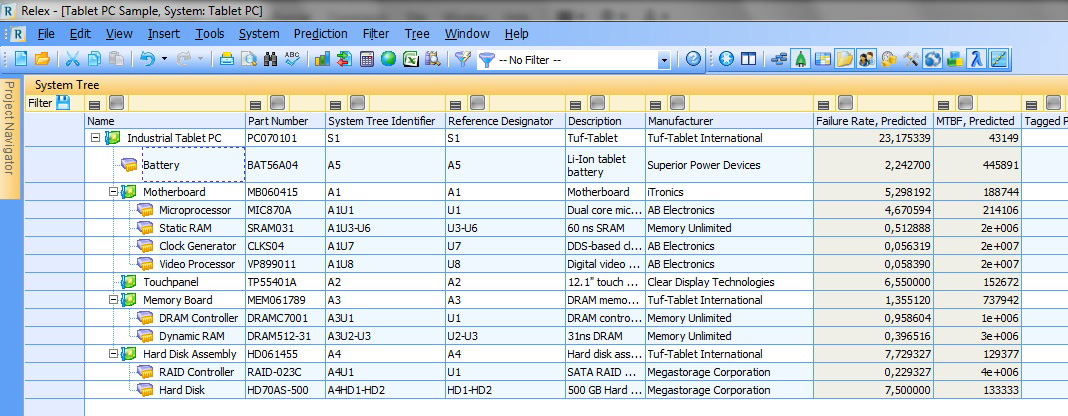Click MTBF, Predicted column header

click(977, 121)
